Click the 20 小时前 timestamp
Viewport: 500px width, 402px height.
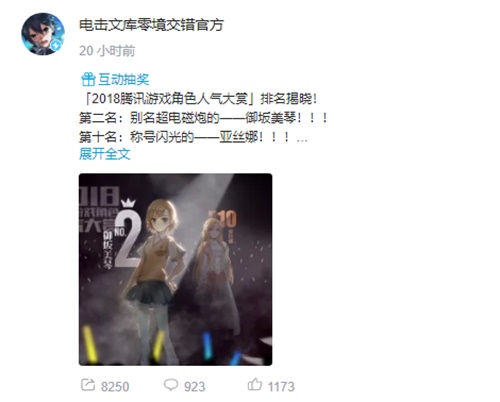107,51
